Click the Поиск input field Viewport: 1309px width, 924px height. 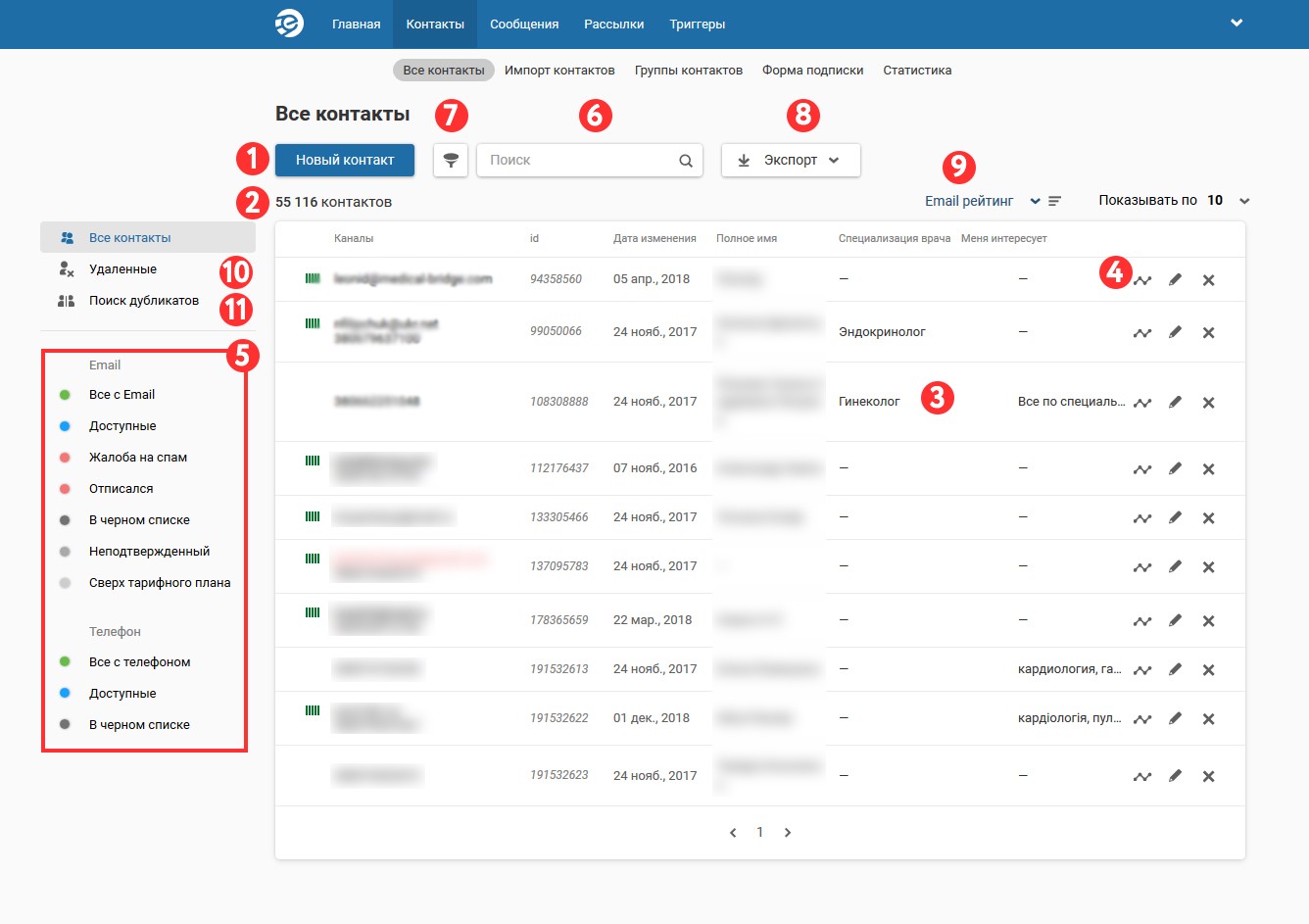[x=578, y=161]
